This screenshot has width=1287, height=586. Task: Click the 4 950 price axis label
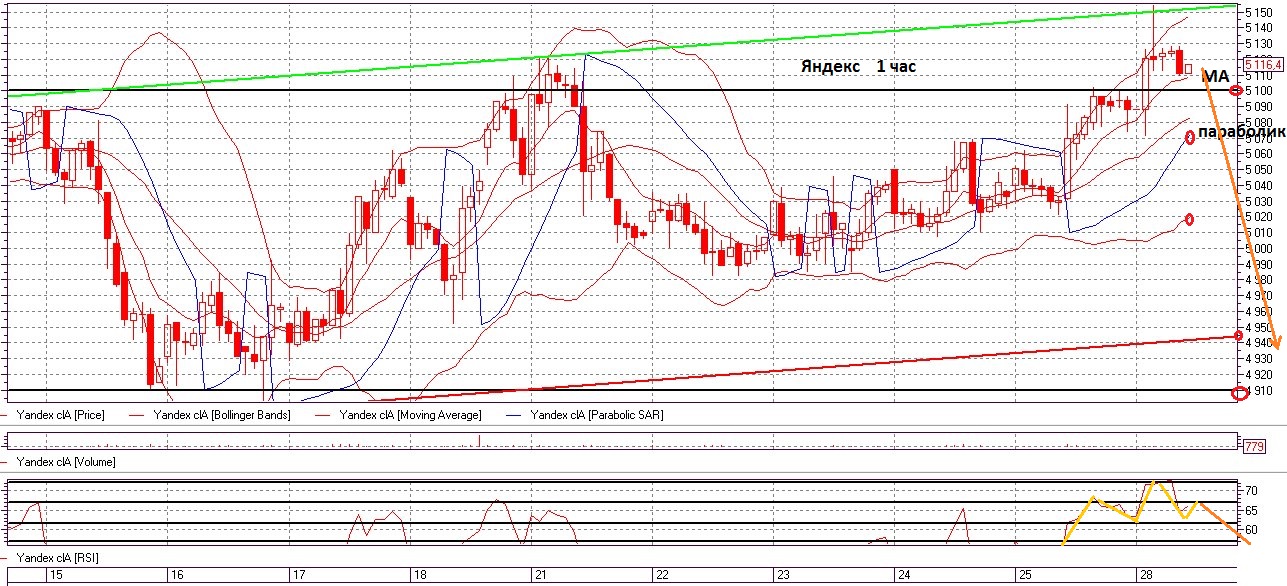(x=1258, y=328)
